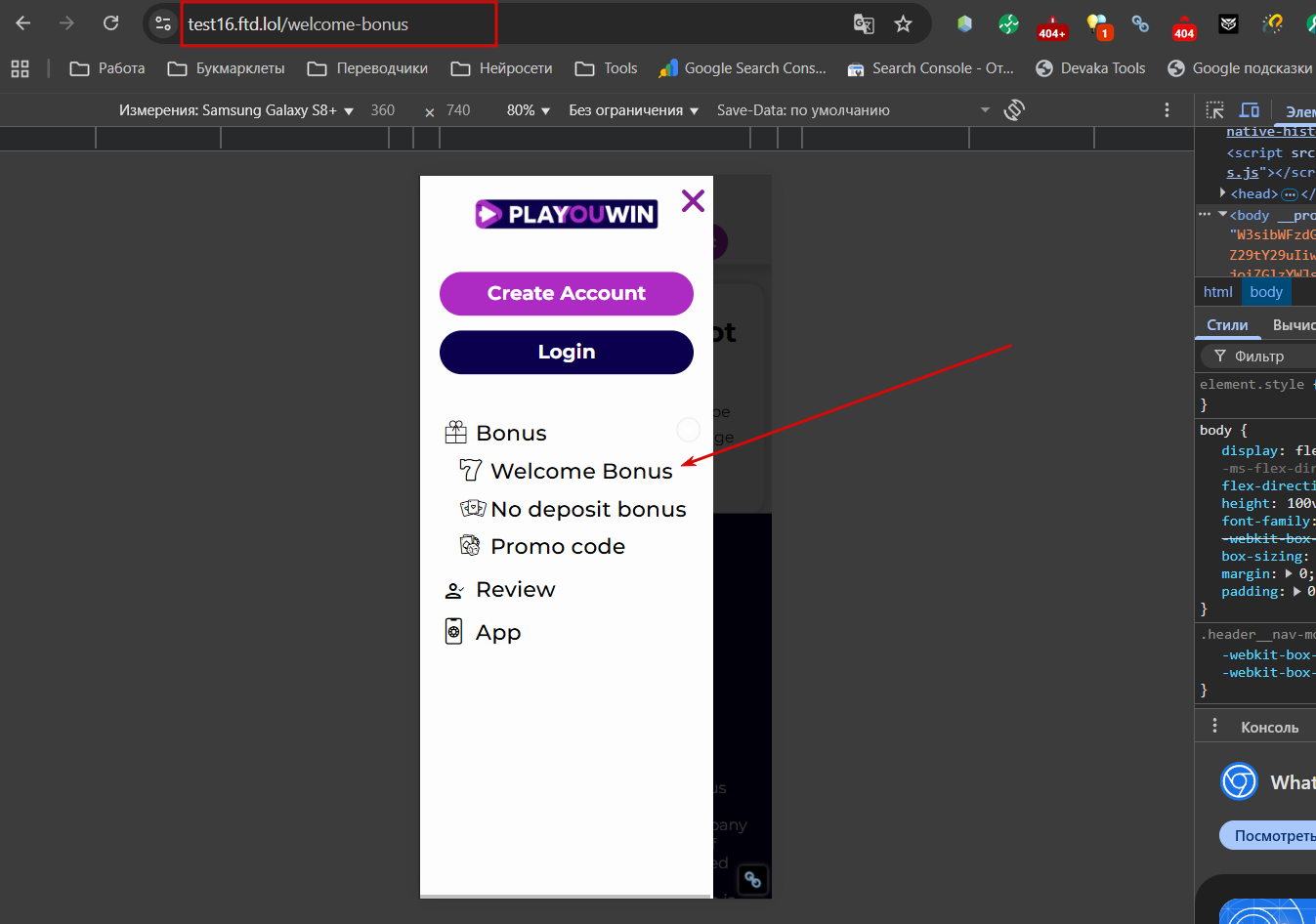Click the icon beside Promo code
The height and width of the screenshot is (924, 1316).
click(x=470, y=545)
